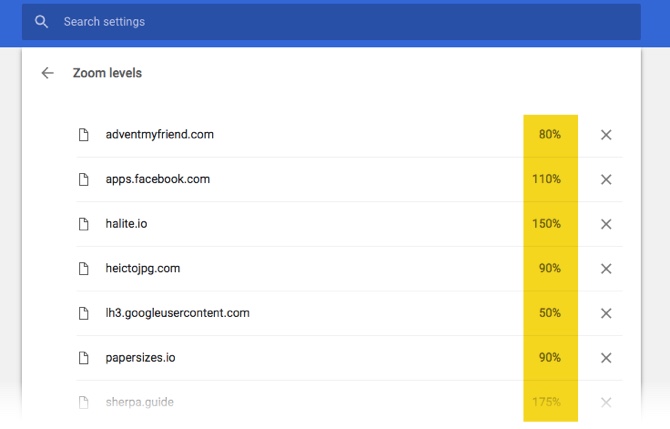Select the apps.facebook.com entry text

[x=158, y=179]
